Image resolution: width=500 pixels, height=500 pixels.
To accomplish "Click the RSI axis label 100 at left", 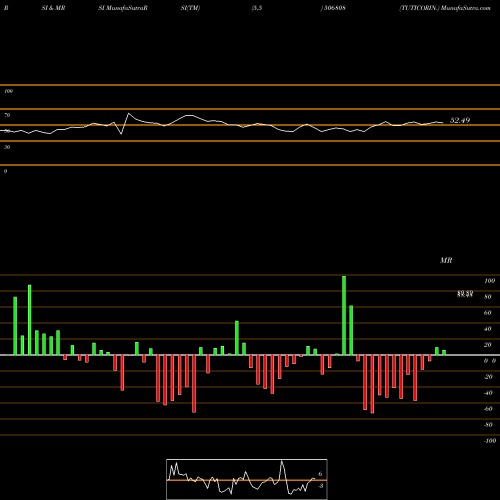I will [x=8, y=91].
